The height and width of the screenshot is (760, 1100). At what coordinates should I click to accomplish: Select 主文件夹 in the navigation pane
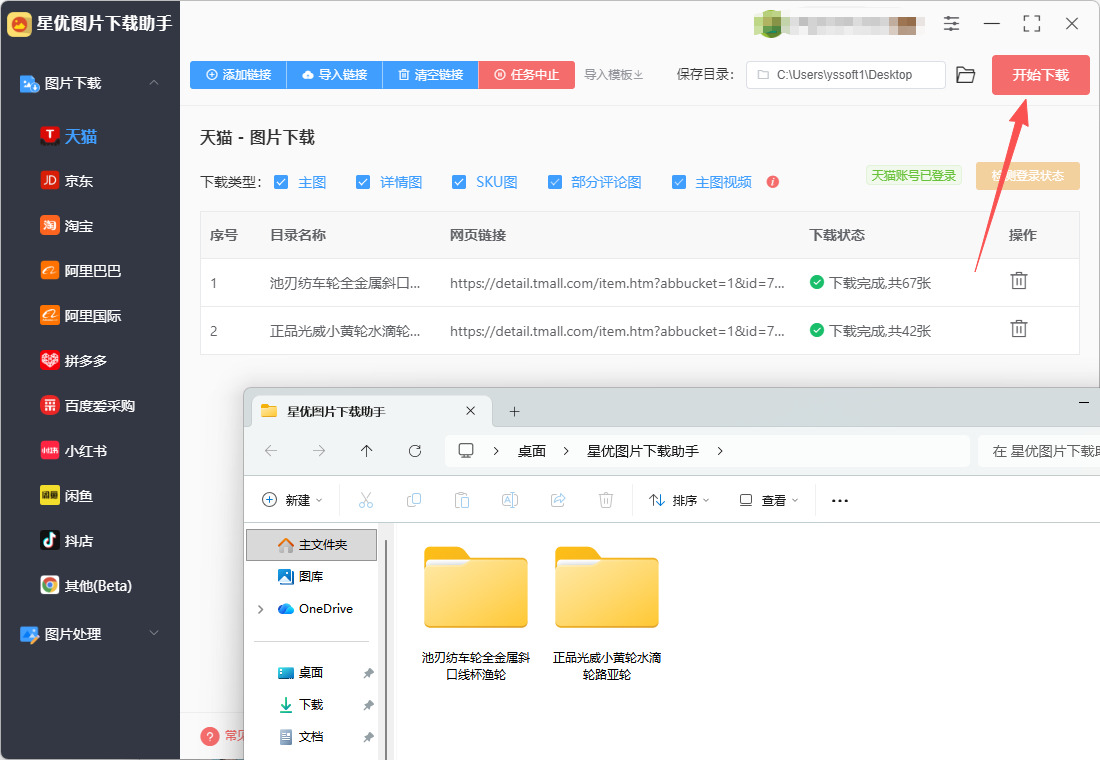pos(311,545)
